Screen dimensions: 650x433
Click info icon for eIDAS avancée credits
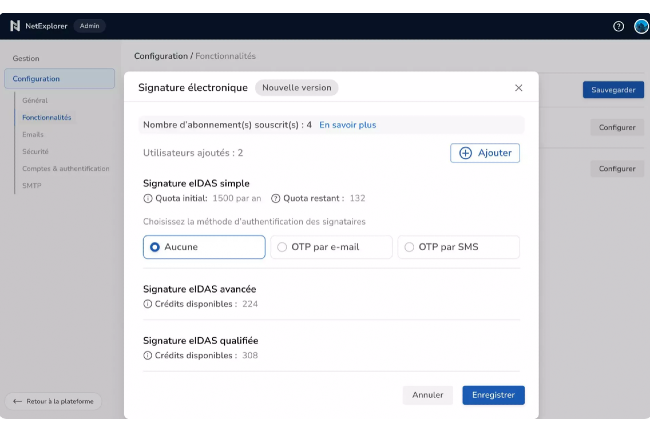tap(148, 303)
